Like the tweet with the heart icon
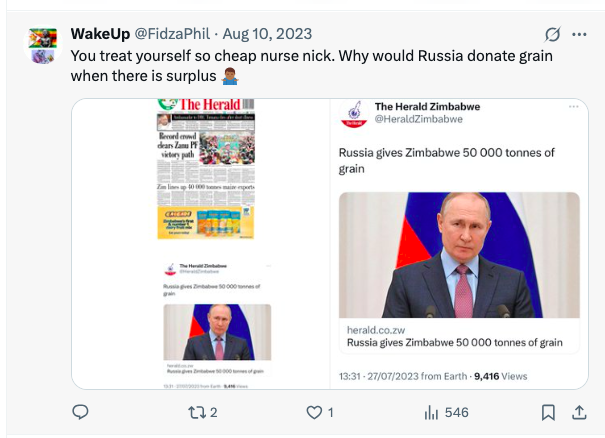Image resolution: width=605 pixels, height=438 pixels. pyautogui.click(x=314, y=412)
